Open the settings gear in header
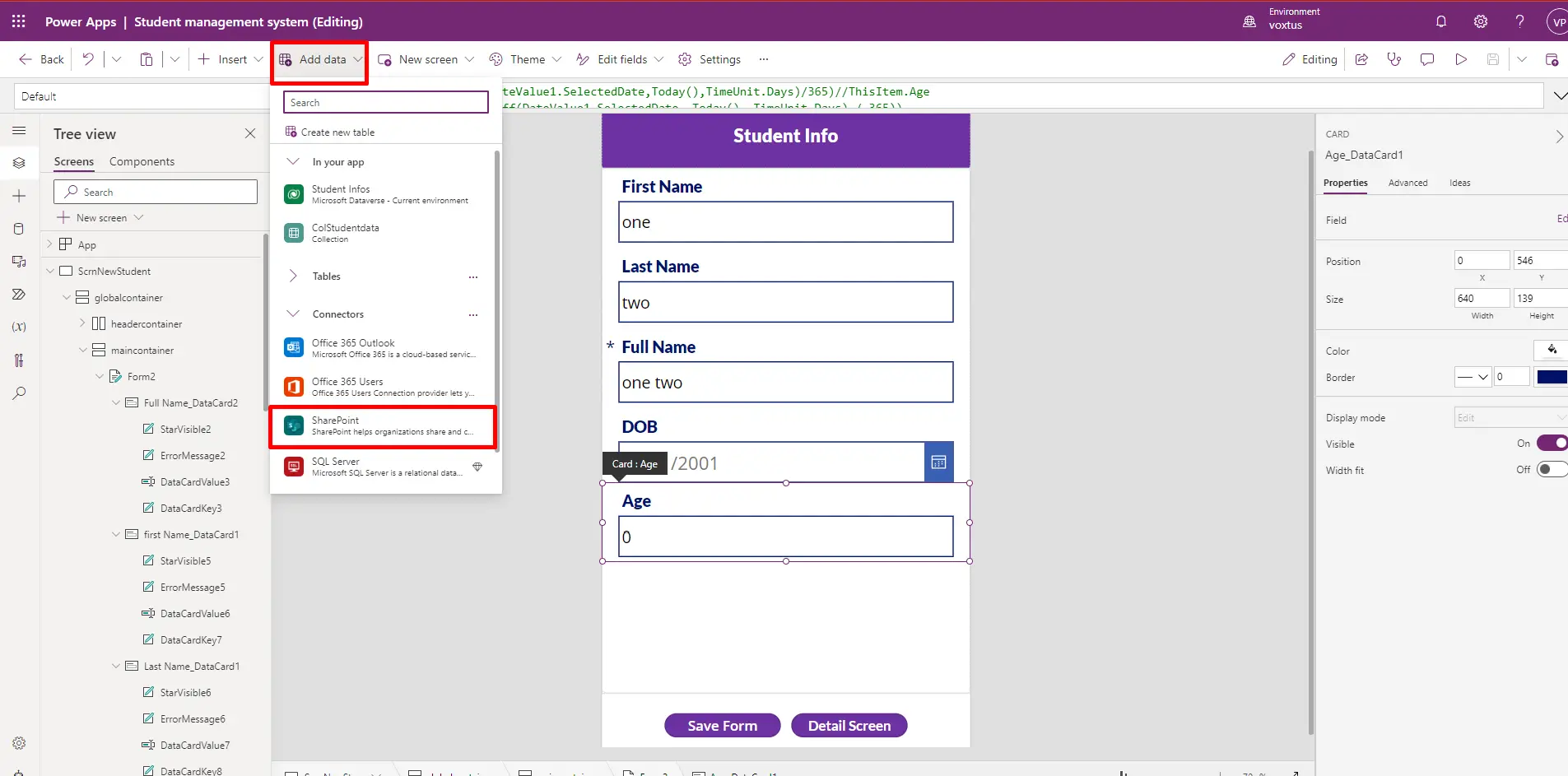 (x=1481, y=22)
